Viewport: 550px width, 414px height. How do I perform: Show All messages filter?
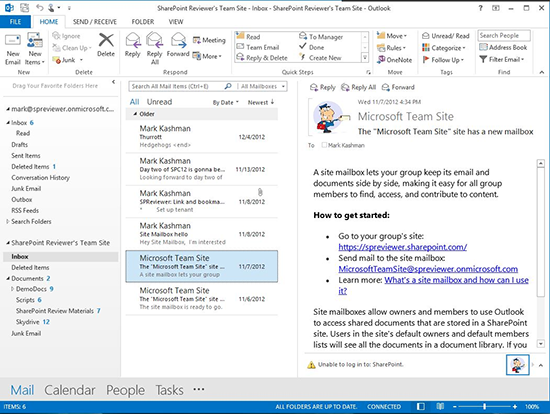(x=134, y=102)
